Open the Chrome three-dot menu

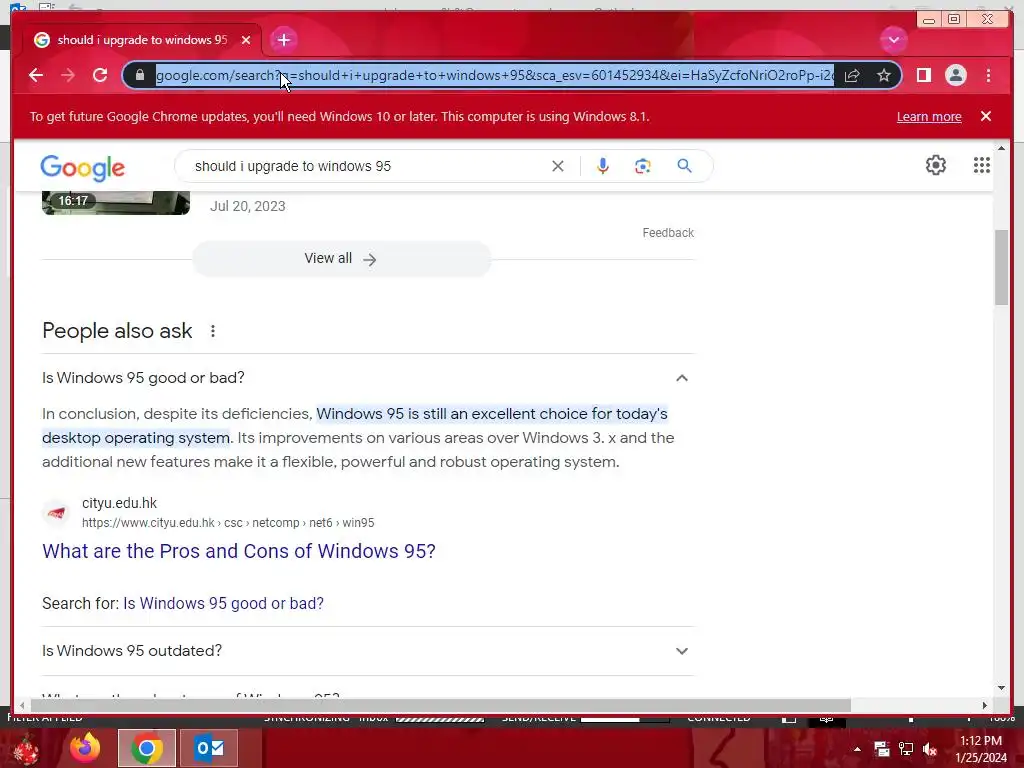click(x=988, y=75)
